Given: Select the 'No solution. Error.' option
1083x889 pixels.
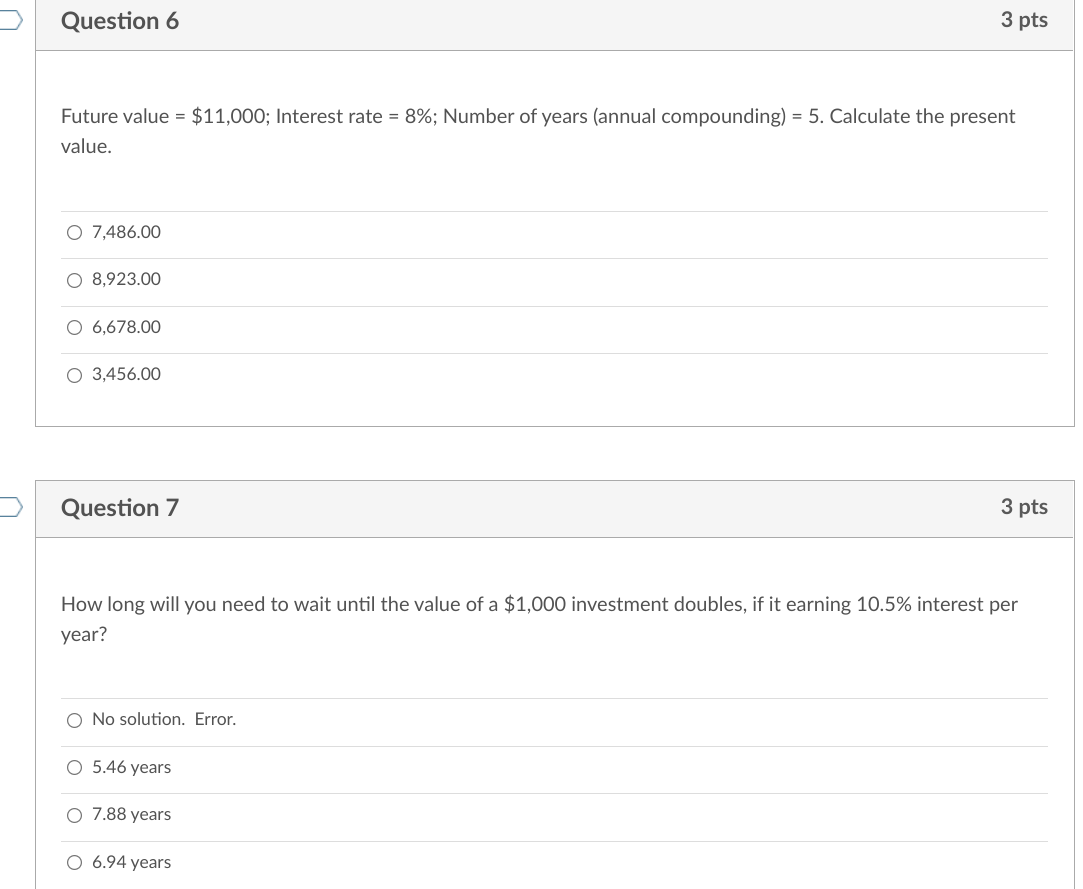Looking at the screenshot, I should (162, 719).
